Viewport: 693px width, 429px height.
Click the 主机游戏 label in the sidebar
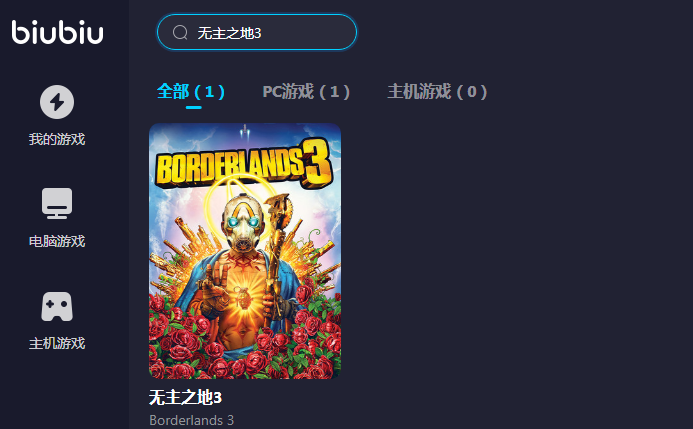pyautogui.click(x=57, y=343)
